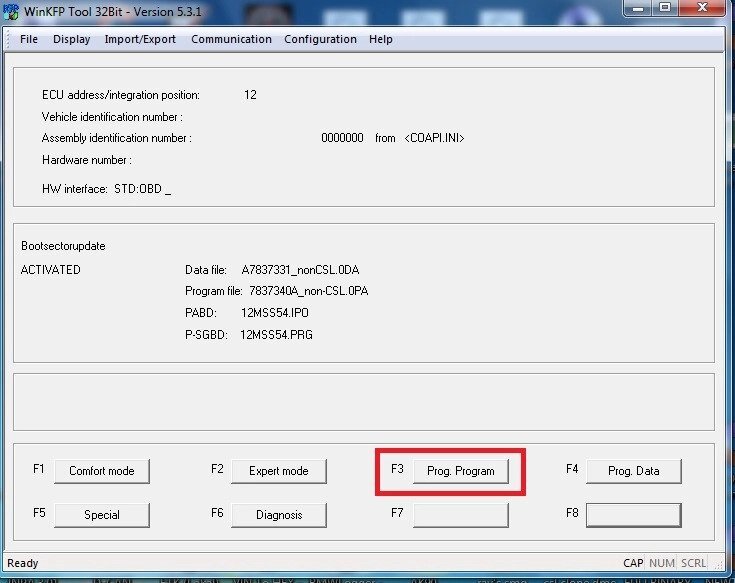The image size is (735, 583).
Task: Maximize the WinKFP window
Action: [664, 9]
